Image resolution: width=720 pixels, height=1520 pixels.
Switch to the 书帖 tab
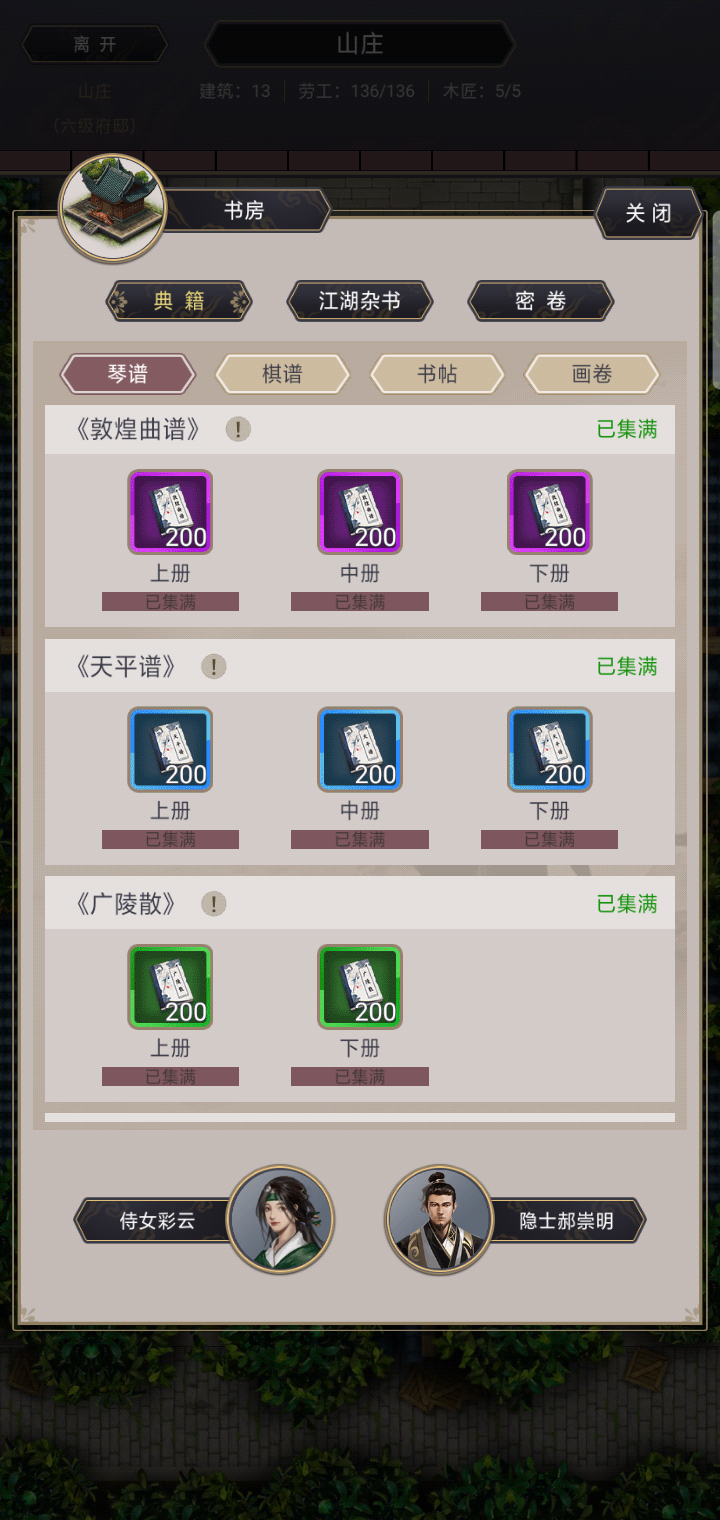click(438, 374)
